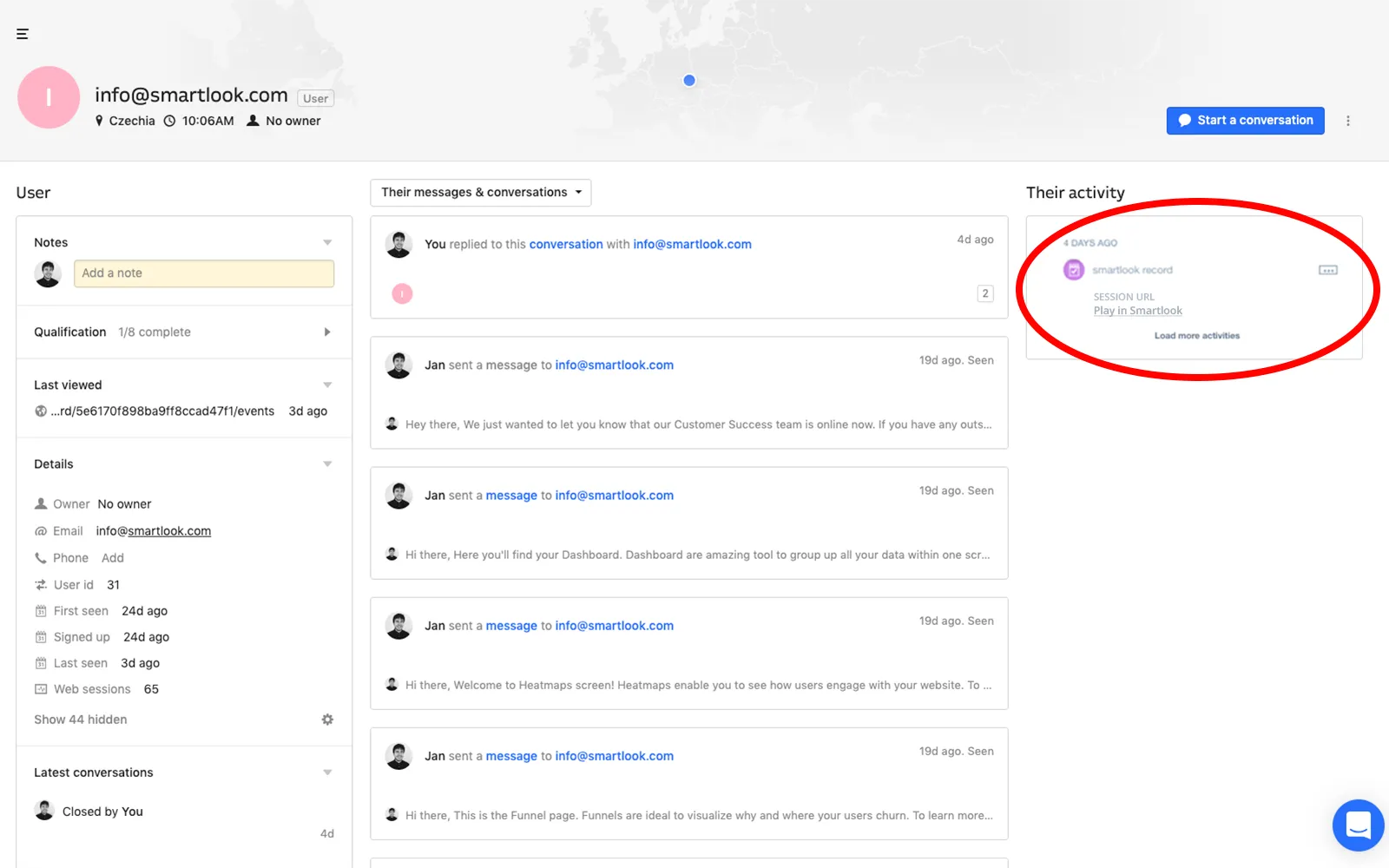Click No owner in the header
The width and height of the screenshot is (1389, 868).
pos(293,121)
